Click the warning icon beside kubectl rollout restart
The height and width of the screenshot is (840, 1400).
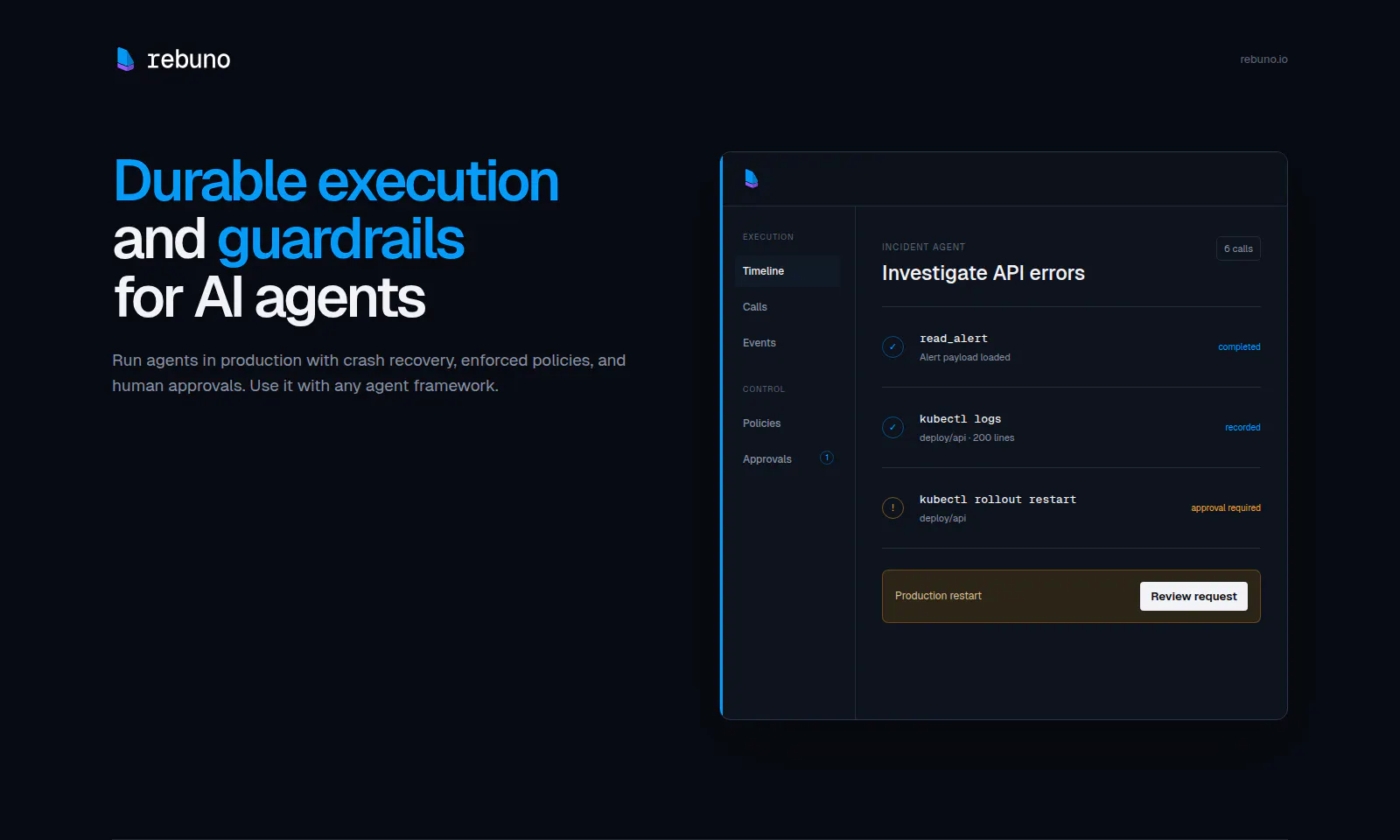click(892, 508)
